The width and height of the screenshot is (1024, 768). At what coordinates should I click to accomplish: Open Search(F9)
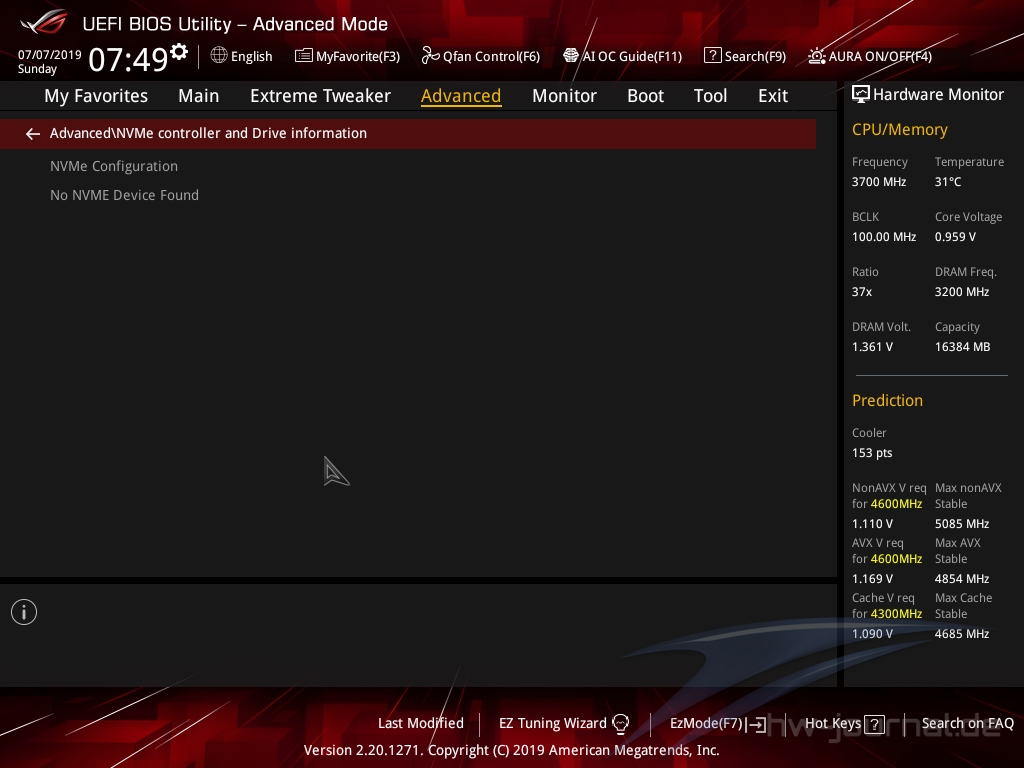click(755, 57)
